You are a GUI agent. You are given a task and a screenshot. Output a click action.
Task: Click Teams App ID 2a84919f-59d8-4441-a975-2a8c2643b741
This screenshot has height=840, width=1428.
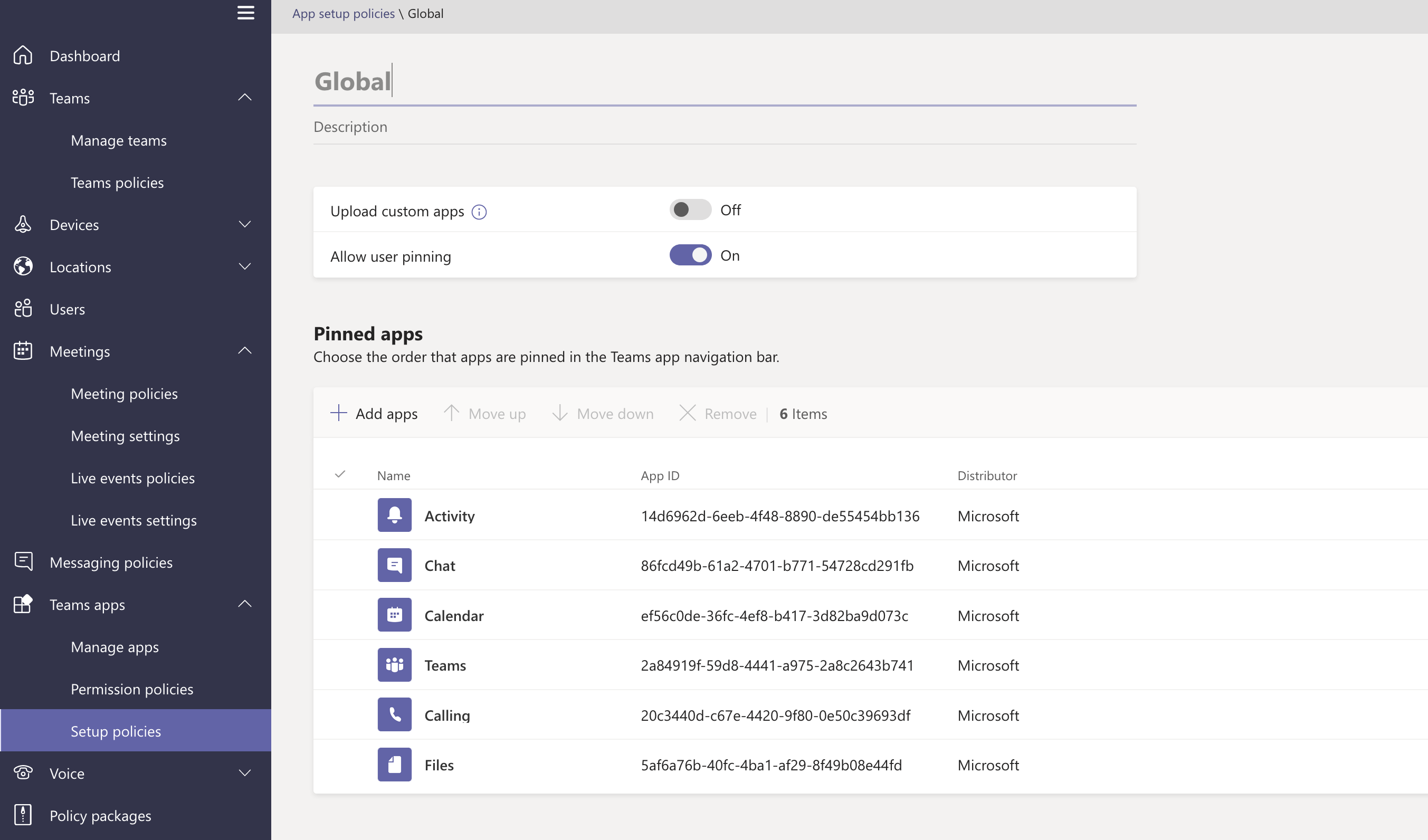pos(777,665)
